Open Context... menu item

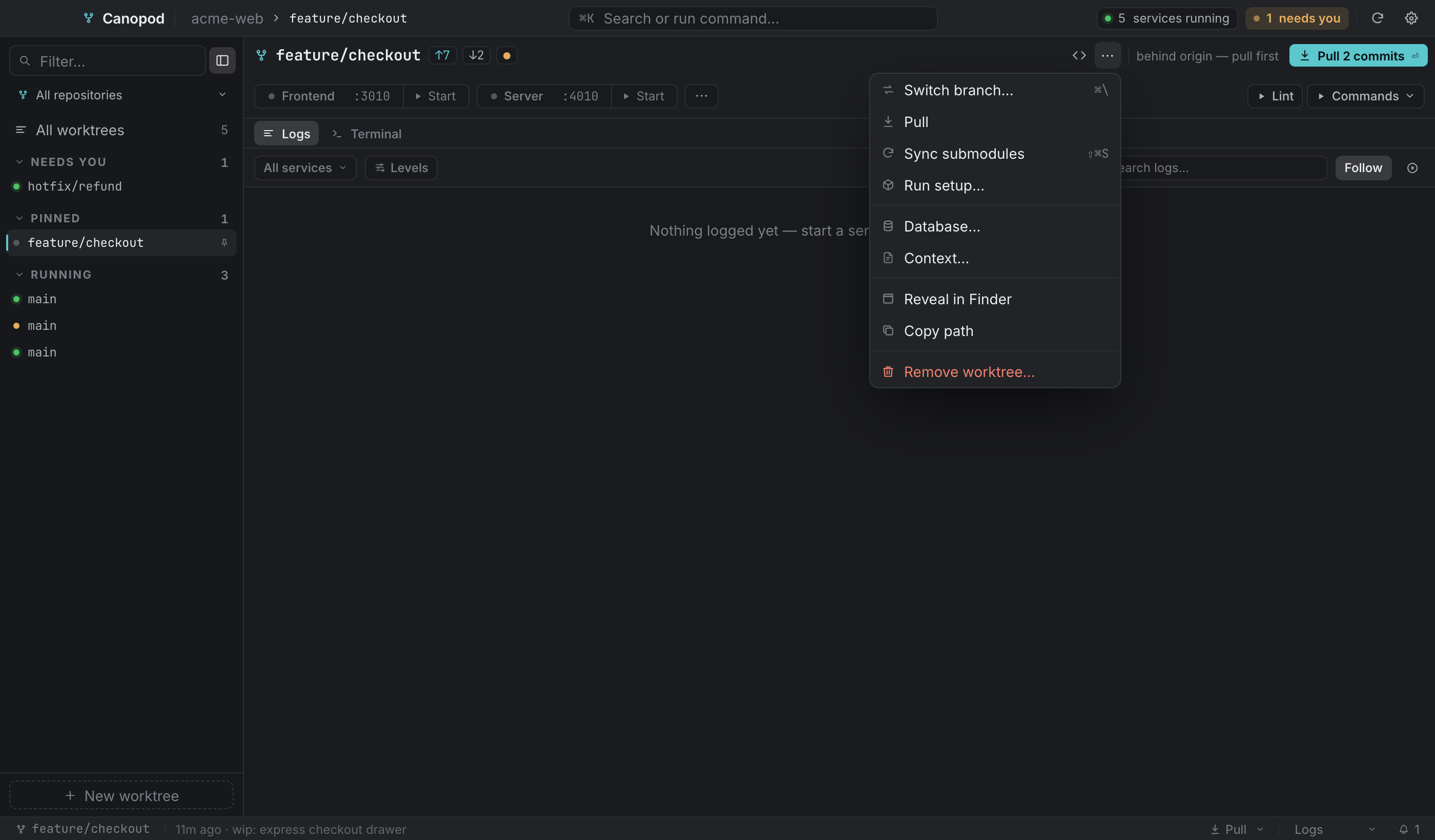[995, 258]
